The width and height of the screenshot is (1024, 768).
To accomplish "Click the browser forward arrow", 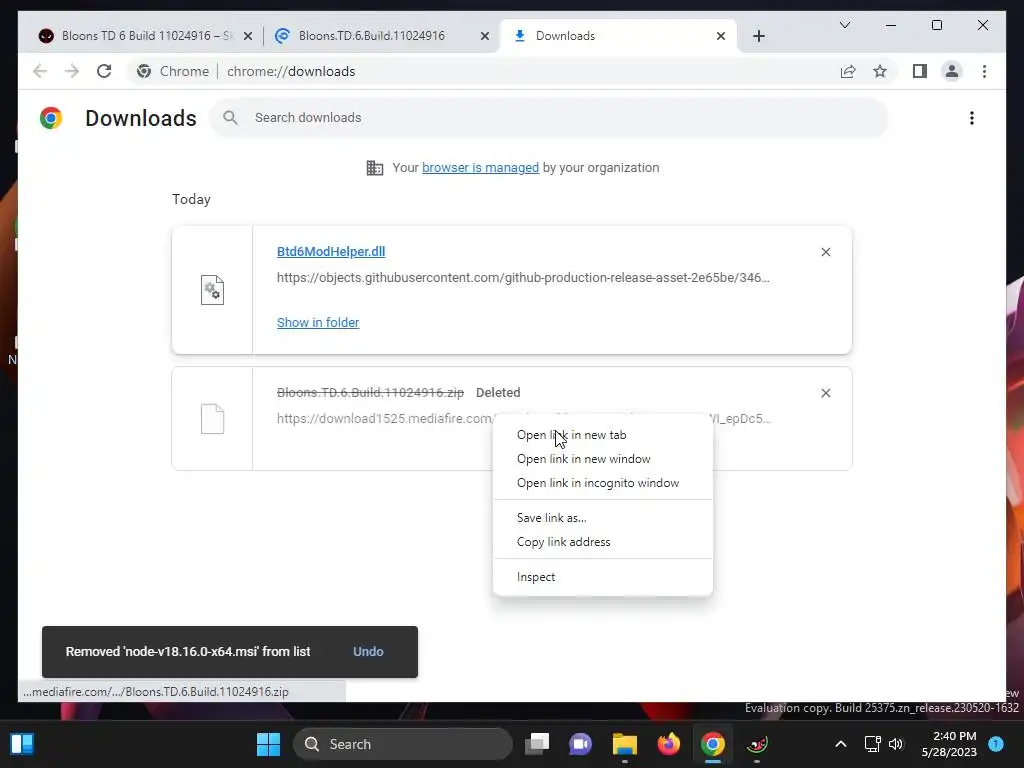I will click(x=72, y=71).
